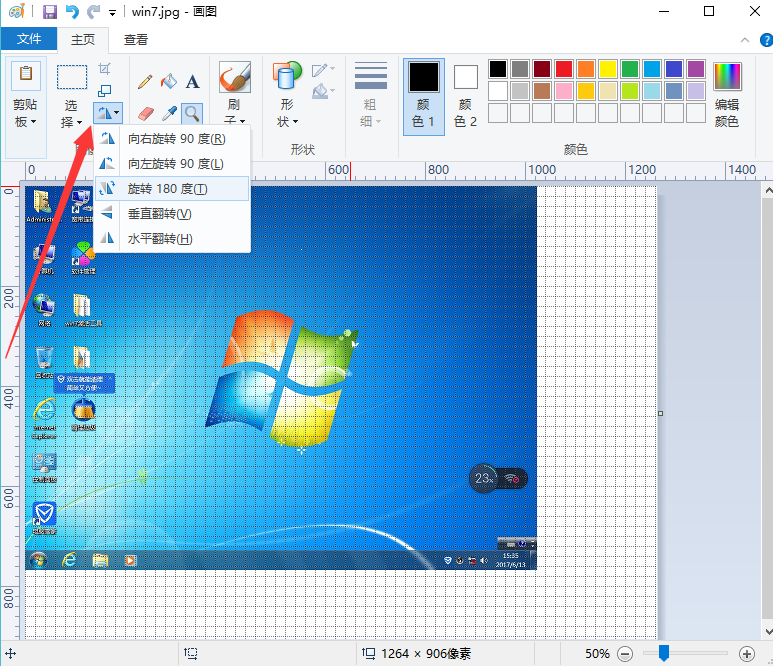Open 编辑颜色 edit colors
This screenshot has height=666, width=773.
[727, 94]
